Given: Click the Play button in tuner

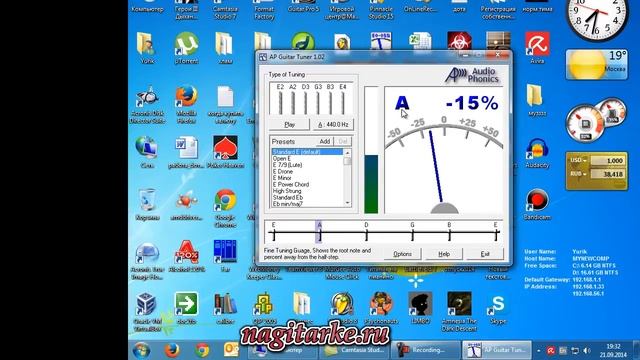Looking at the screenshot, I should [x=289, y=124].
